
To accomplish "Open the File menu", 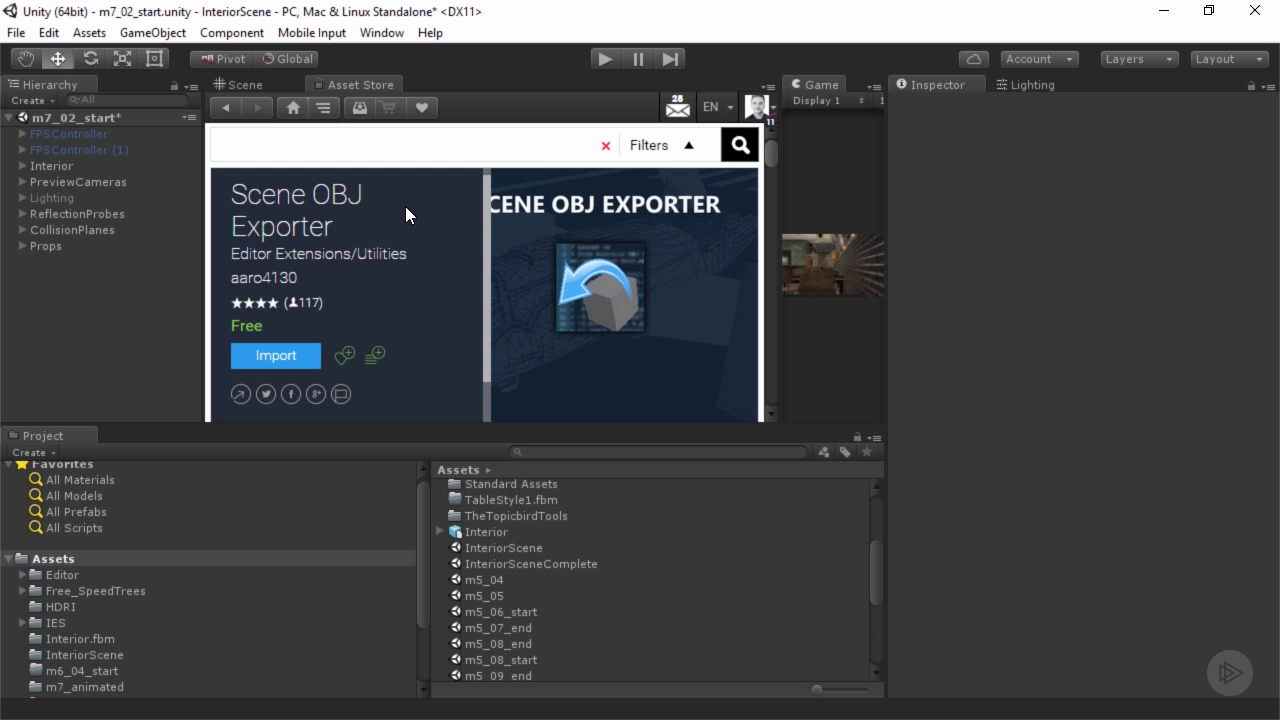I will [16, 33].
